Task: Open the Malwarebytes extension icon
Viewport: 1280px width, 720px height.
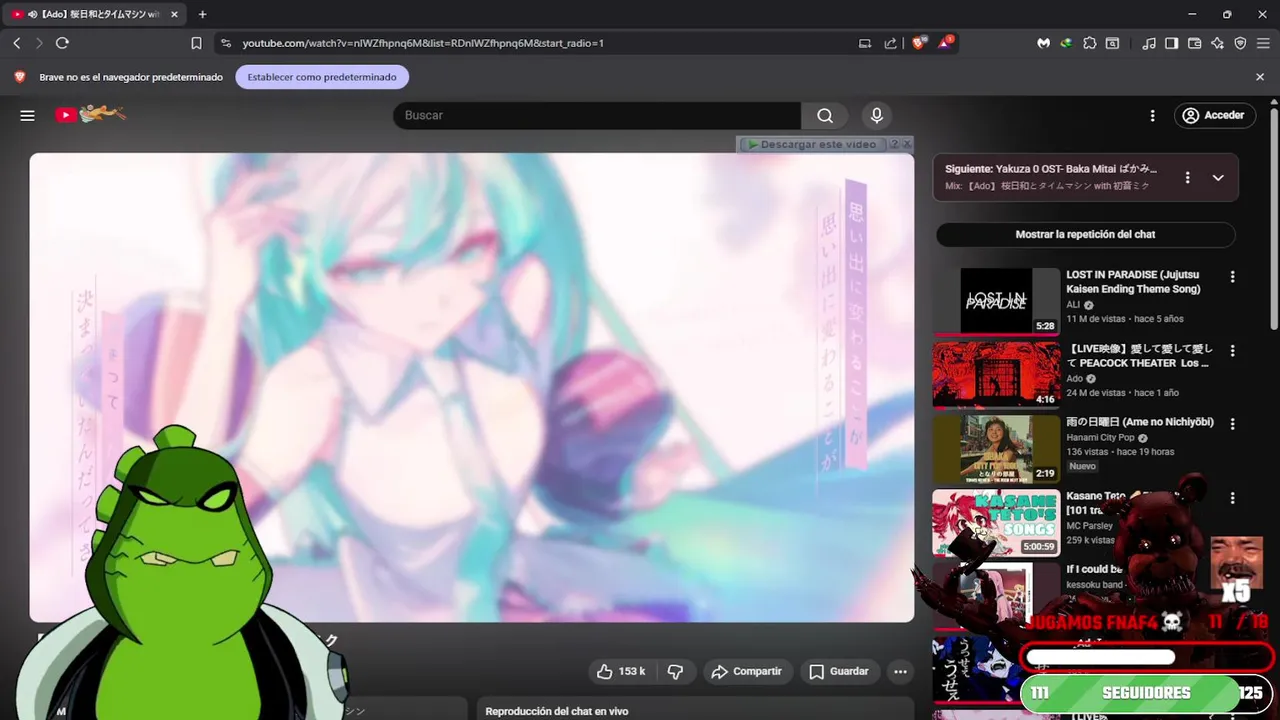Action: [x=1043, y=43]
